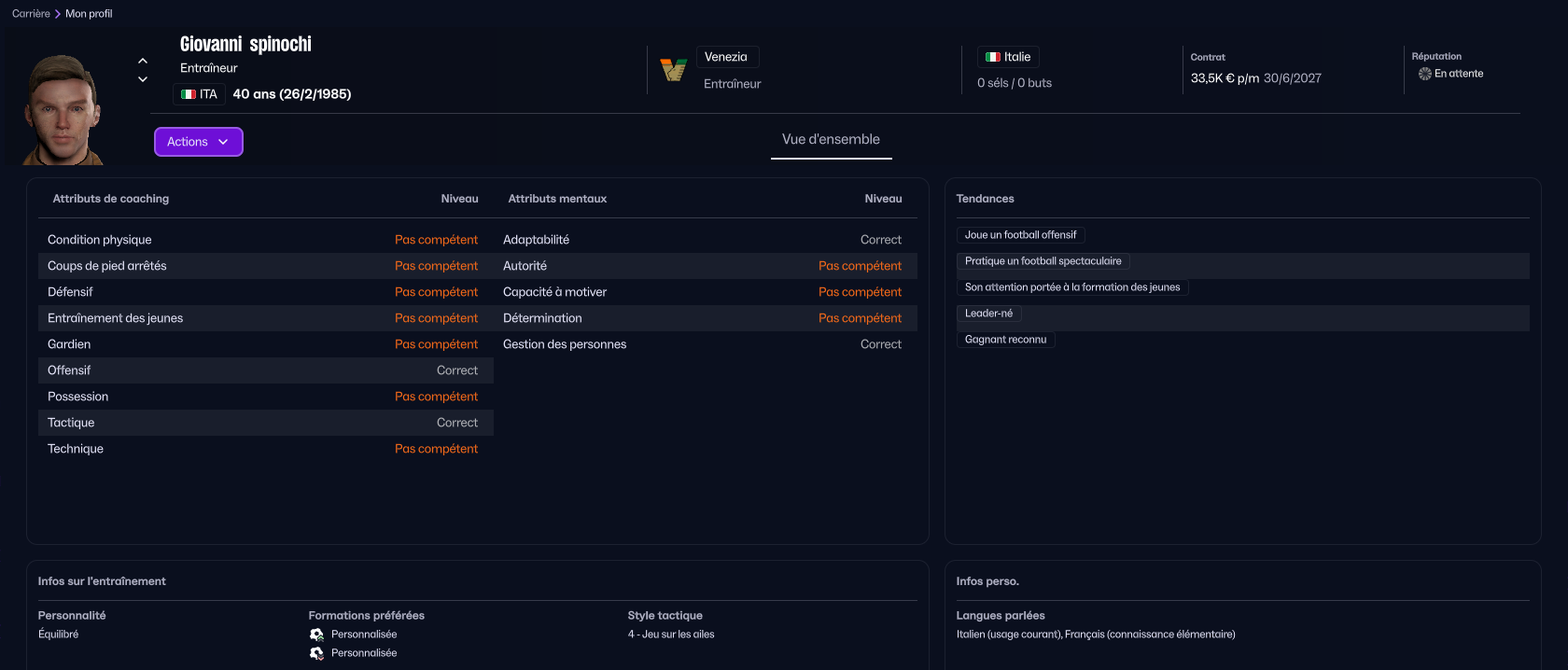Go to previous profile with up chevron
Viewport: 1568px width, 670px height.
click(143, 61)
